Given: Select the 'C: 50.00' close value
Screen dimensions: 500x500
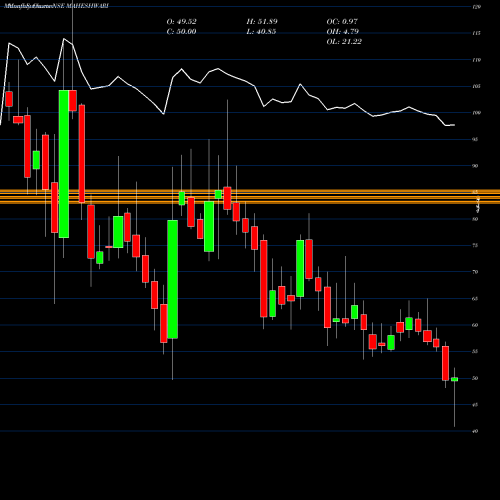Looking at the screenshot, I should [x=181, y=32].
